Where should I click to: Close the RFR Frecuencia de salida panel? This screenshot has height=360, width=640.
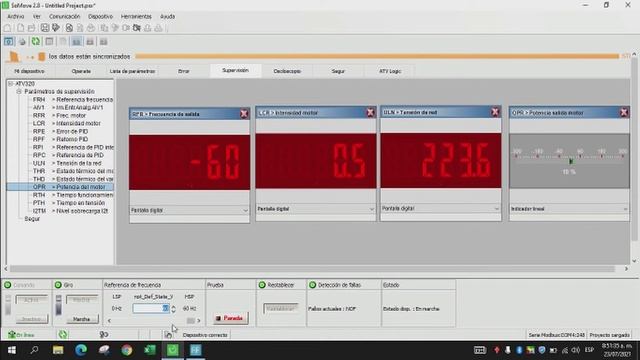point(244,114)
